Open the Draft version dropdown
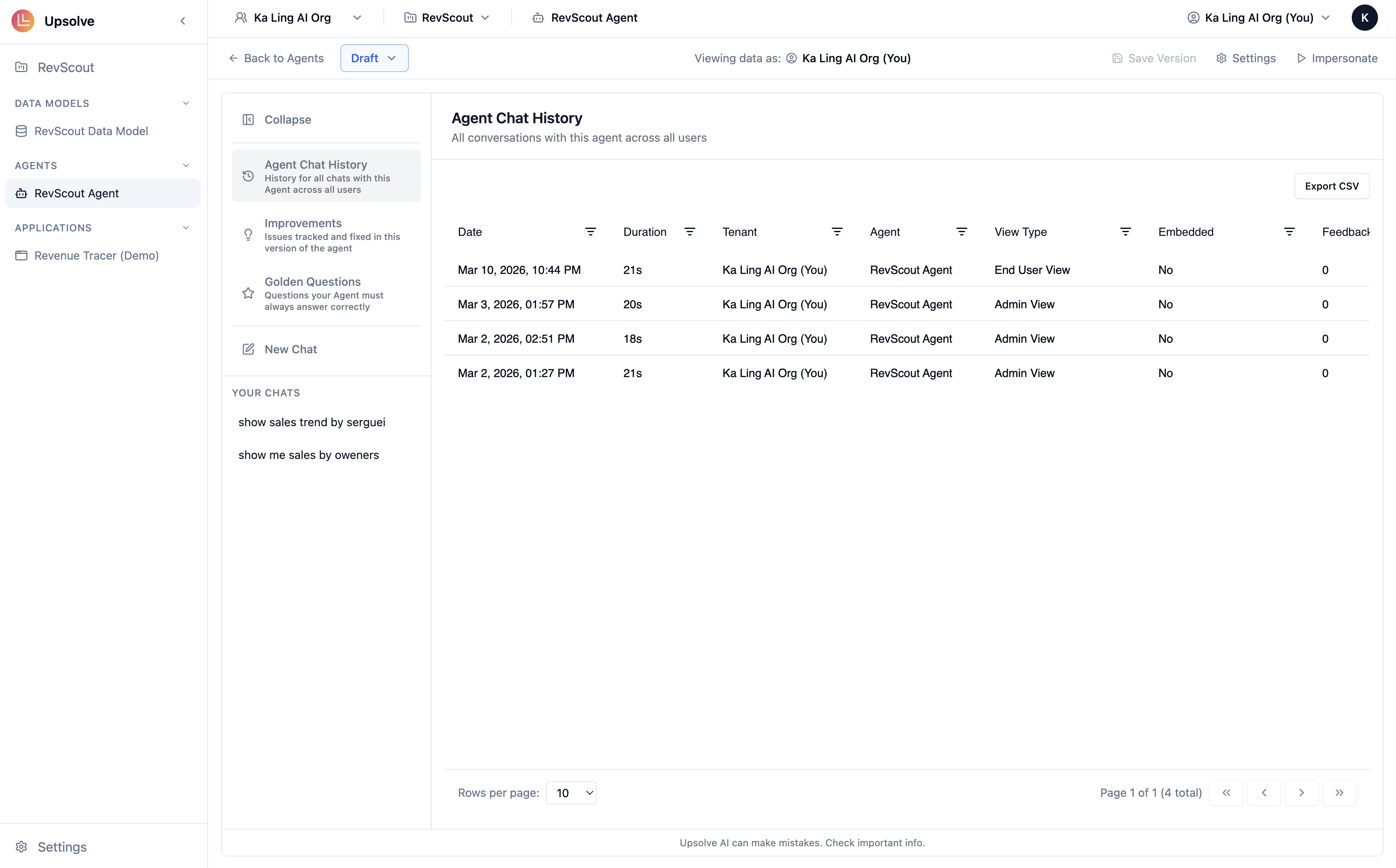Viewport: 1396px width, 868px height. 374,57
